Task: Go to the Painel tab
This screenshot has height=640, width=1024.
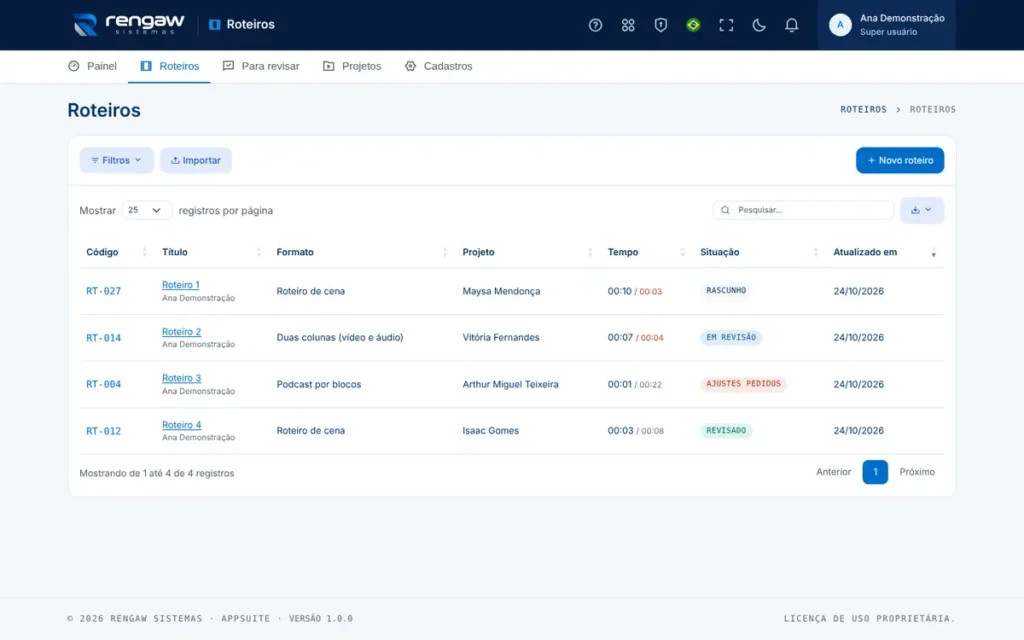Action: coord(93,66)
